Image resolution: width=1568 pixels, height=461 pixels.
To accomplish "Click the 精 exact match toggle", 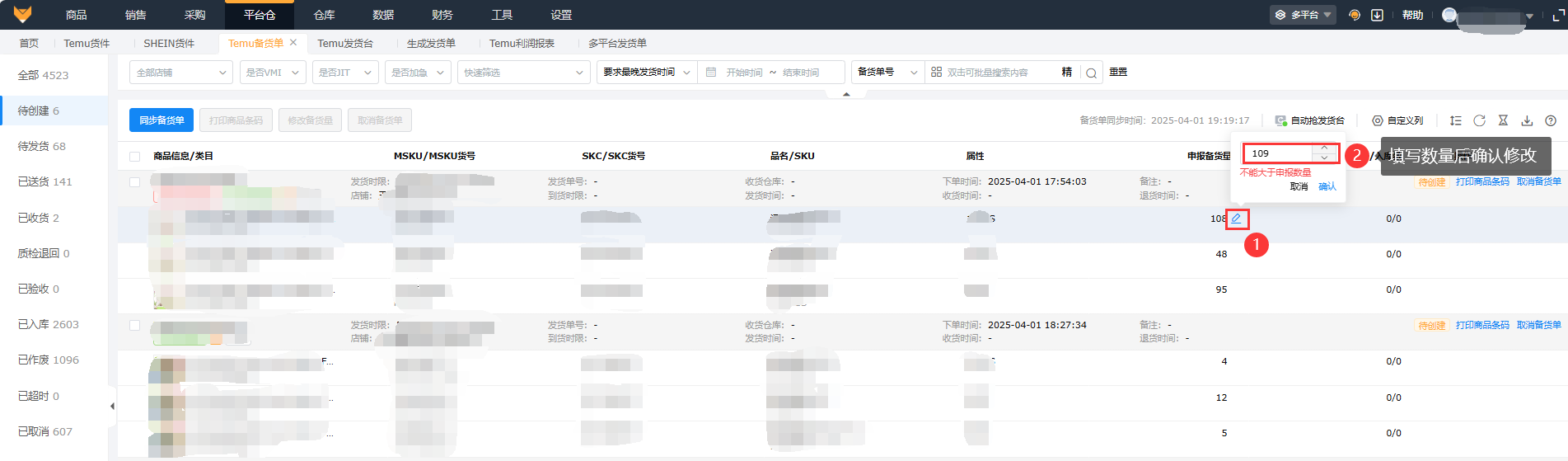I will [1067, 73].
